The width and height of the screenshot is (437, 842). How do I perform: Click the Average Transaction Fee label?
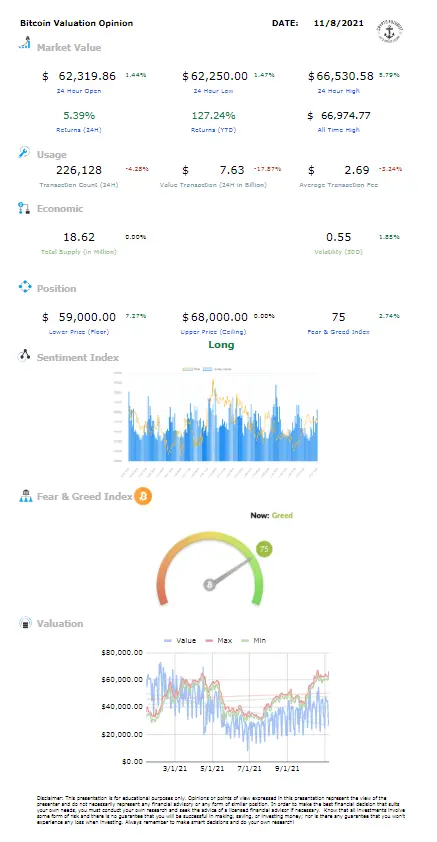coord(338,185)
